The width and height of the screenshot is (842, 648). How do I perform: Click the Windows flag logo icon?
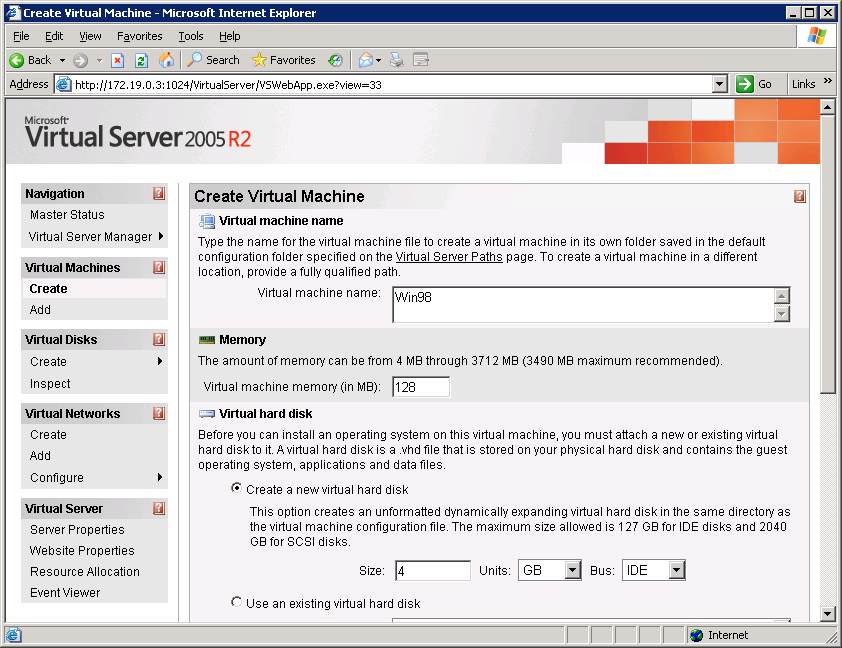point(817,36)
